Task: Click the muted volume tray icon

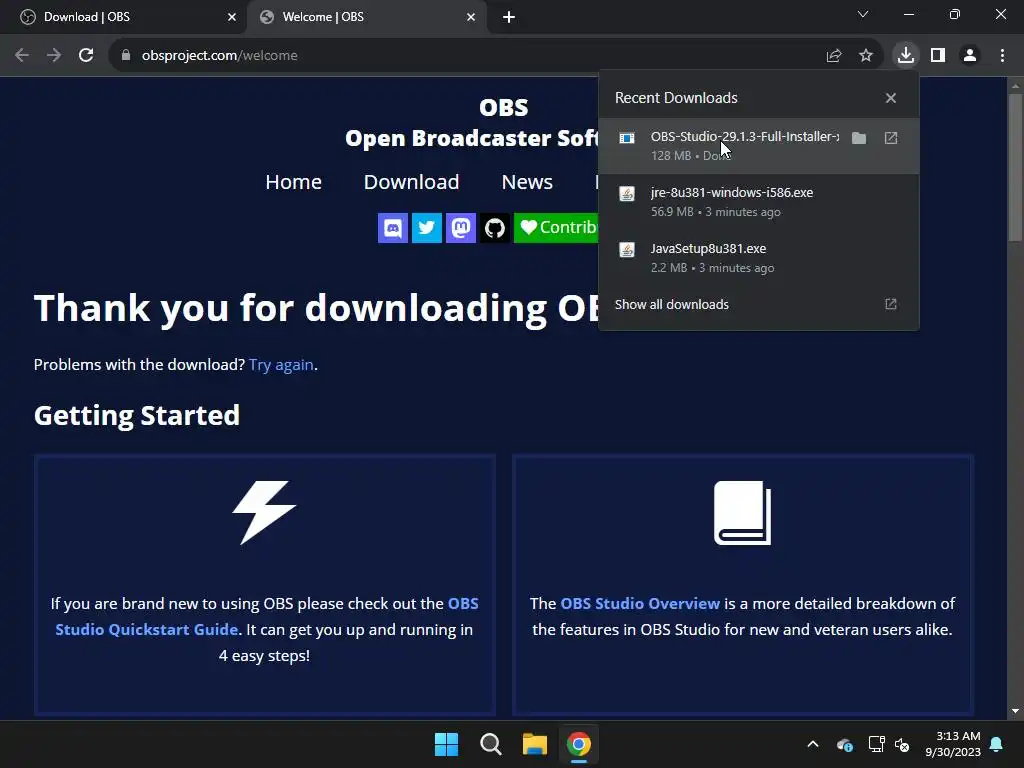Action: 902,744
